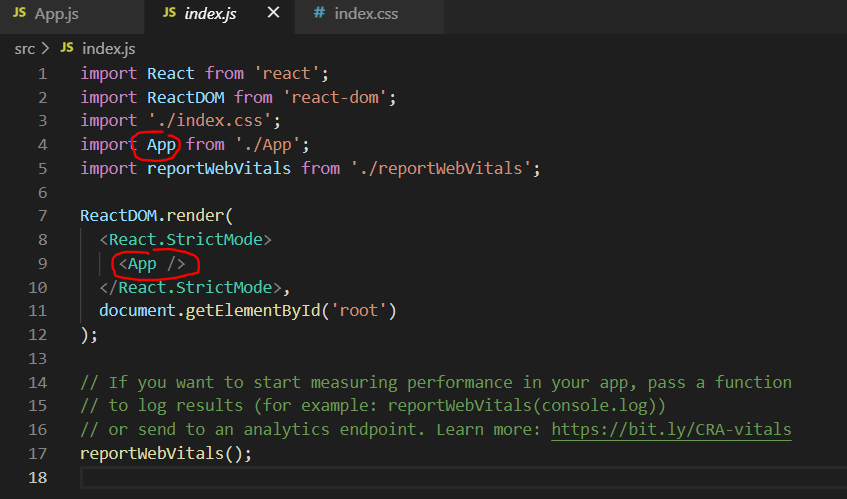Click './index.css' import string

coord(210,120)
